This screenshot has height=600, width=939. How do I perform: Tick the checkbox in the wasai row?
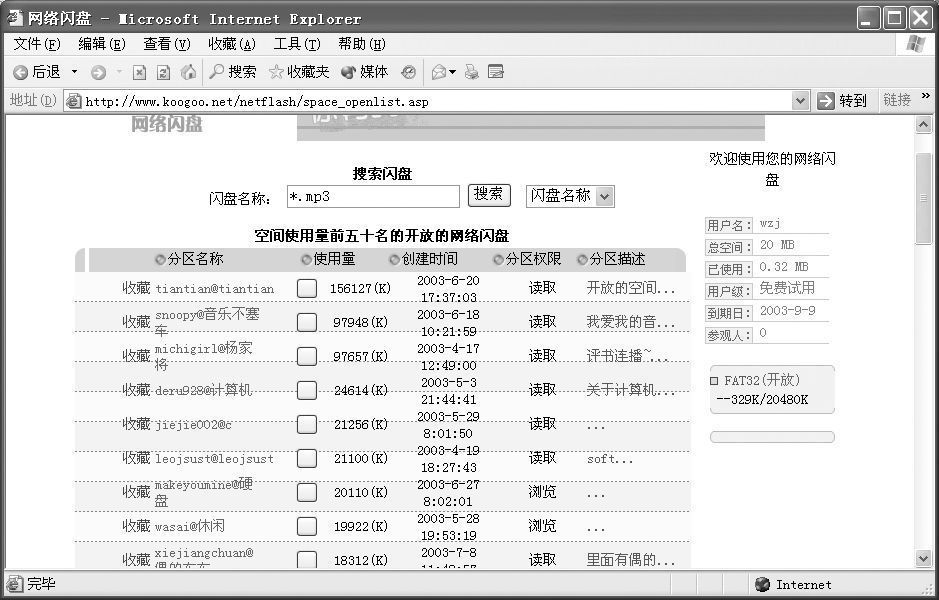tap(307, 526)
